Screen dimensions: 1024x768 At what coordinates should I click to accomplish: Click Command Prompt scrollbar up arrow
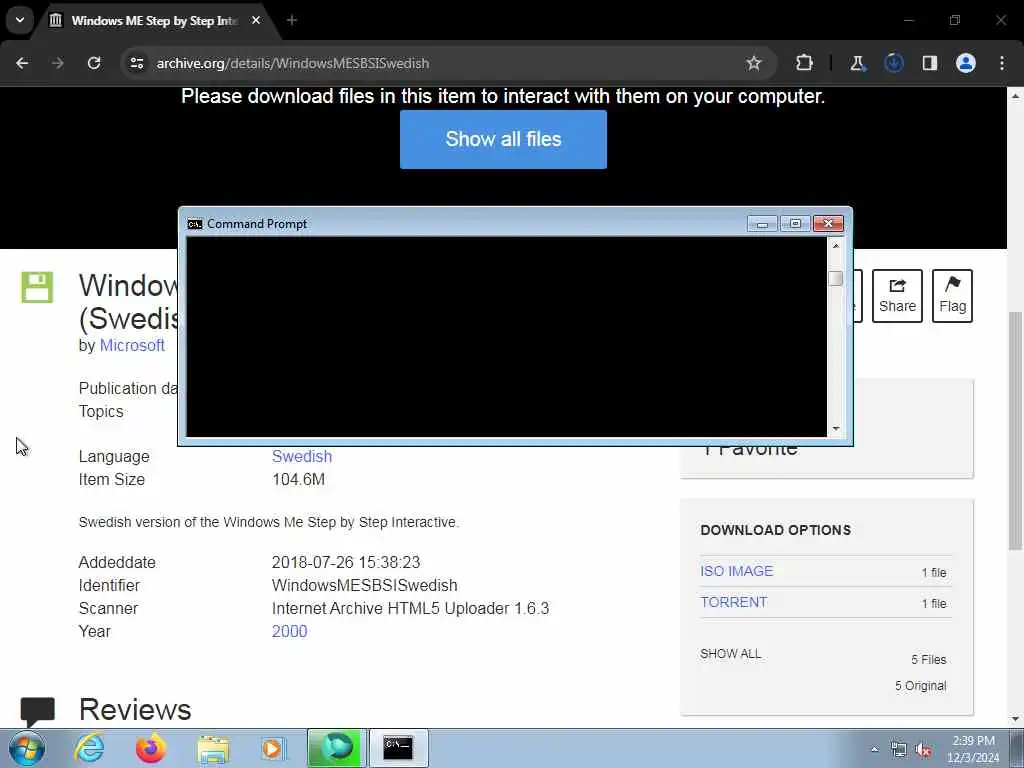[x=835, y=246]
